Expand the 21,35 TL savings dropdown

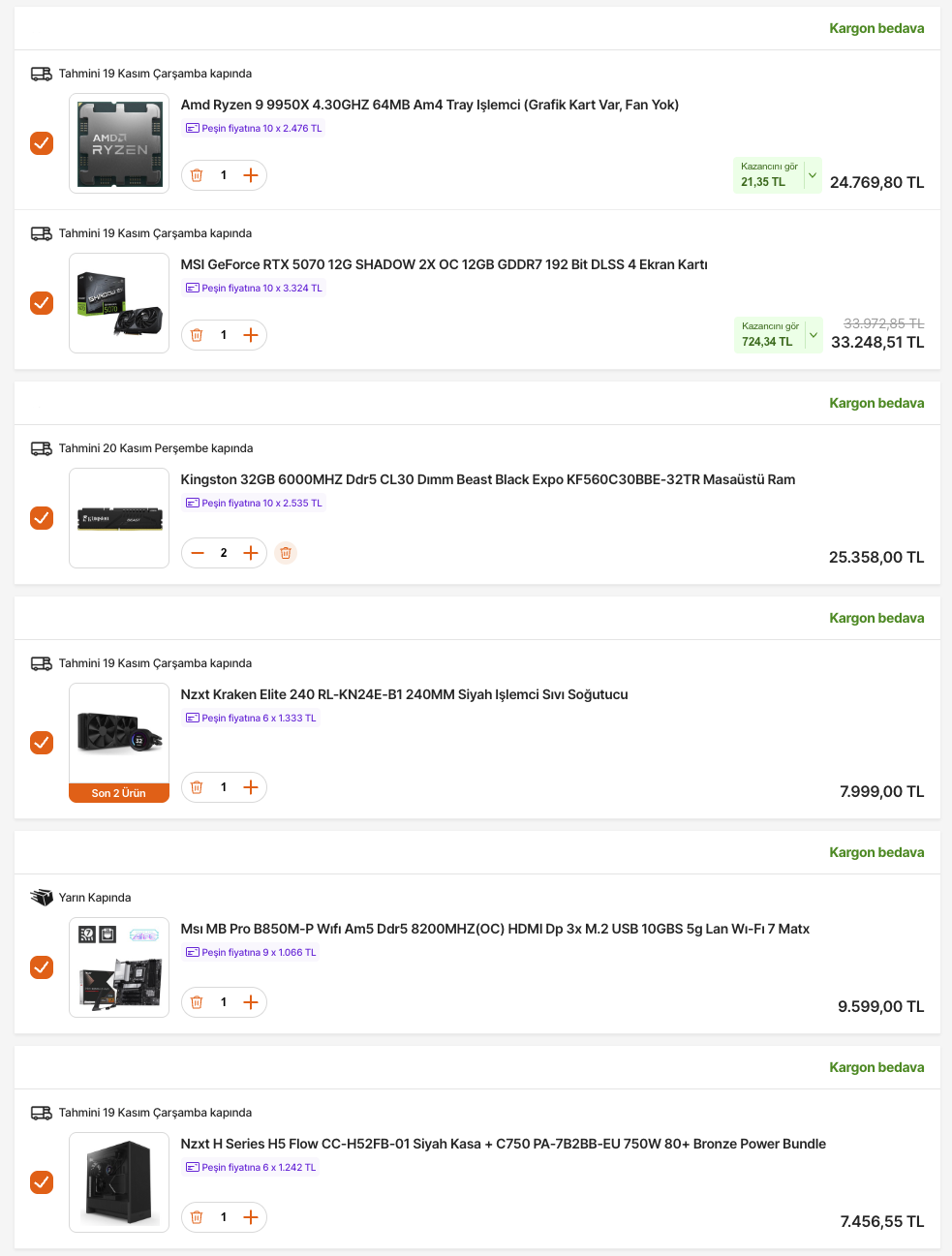[x=813, y=175]
